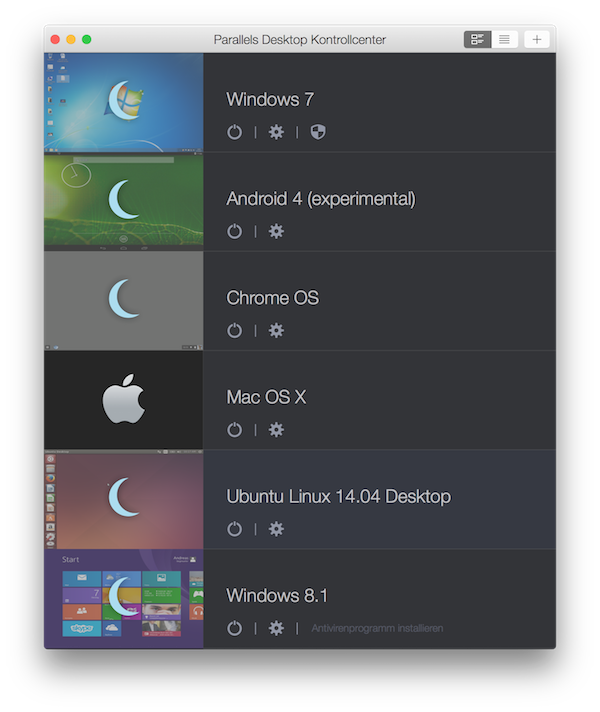Open Mac OS X configuration gear

coord(276,430)
